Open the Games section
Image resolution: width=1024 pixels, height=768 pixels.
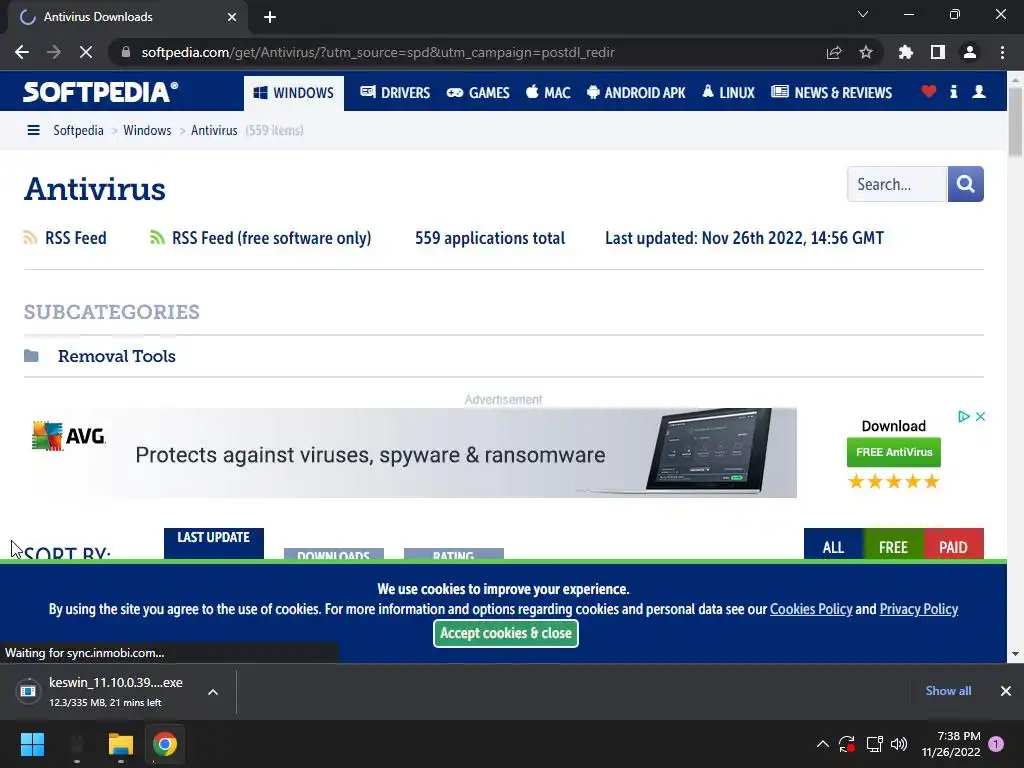point(478,93)
